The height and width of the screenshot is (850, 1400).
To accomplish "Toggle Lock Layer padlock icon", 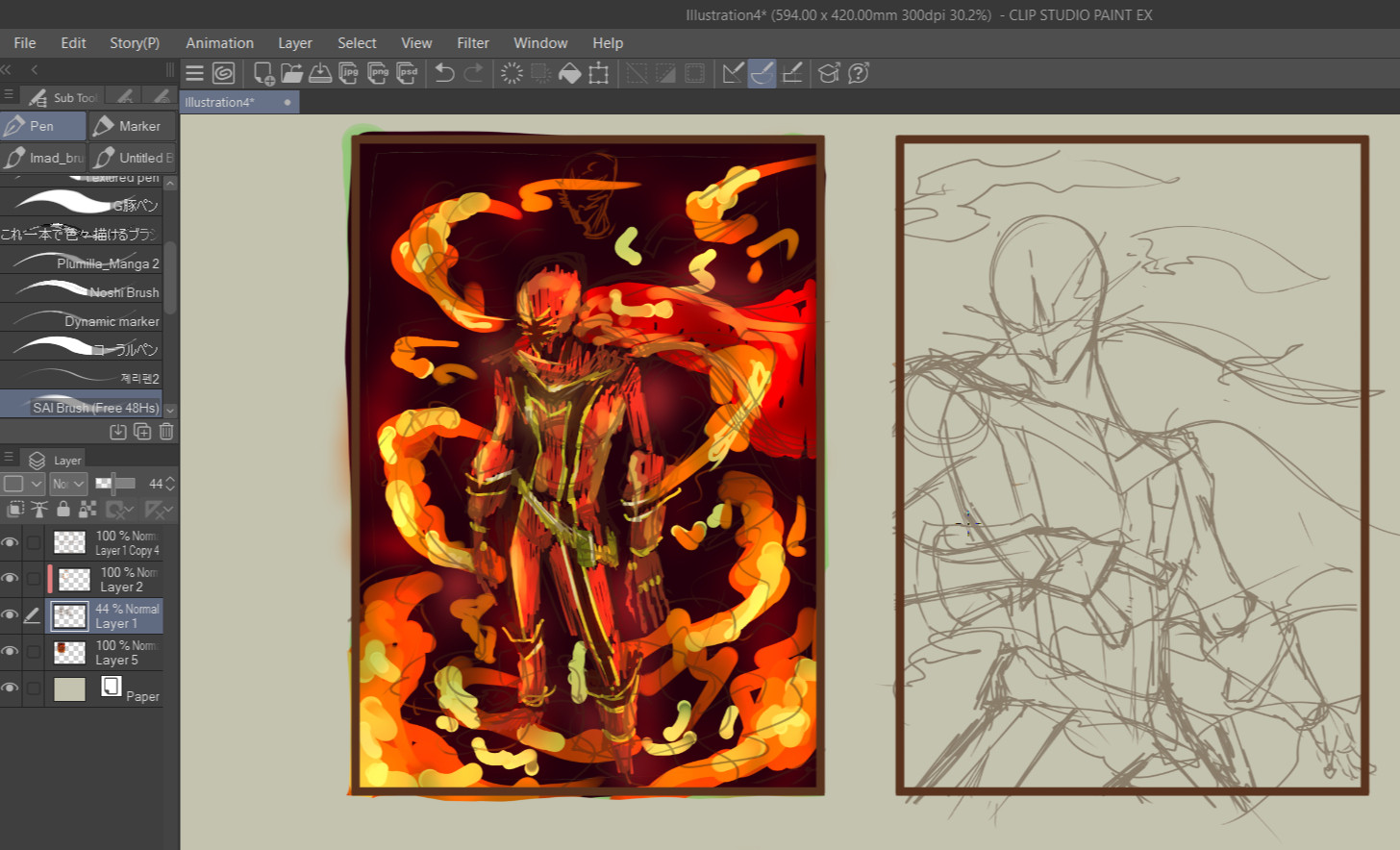I will pyautogui.click(x=63, y=509).
